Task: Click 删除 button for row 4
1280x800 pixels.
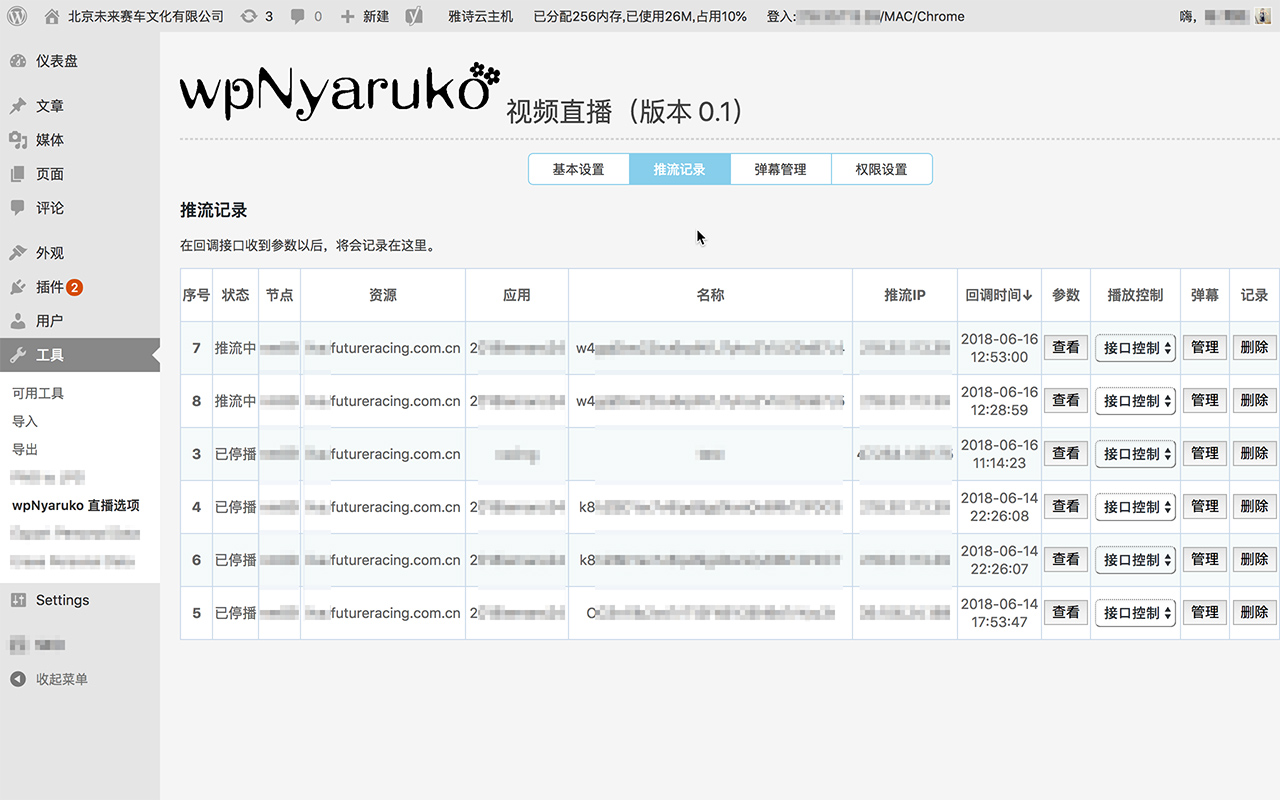Action: [1254, 506]
